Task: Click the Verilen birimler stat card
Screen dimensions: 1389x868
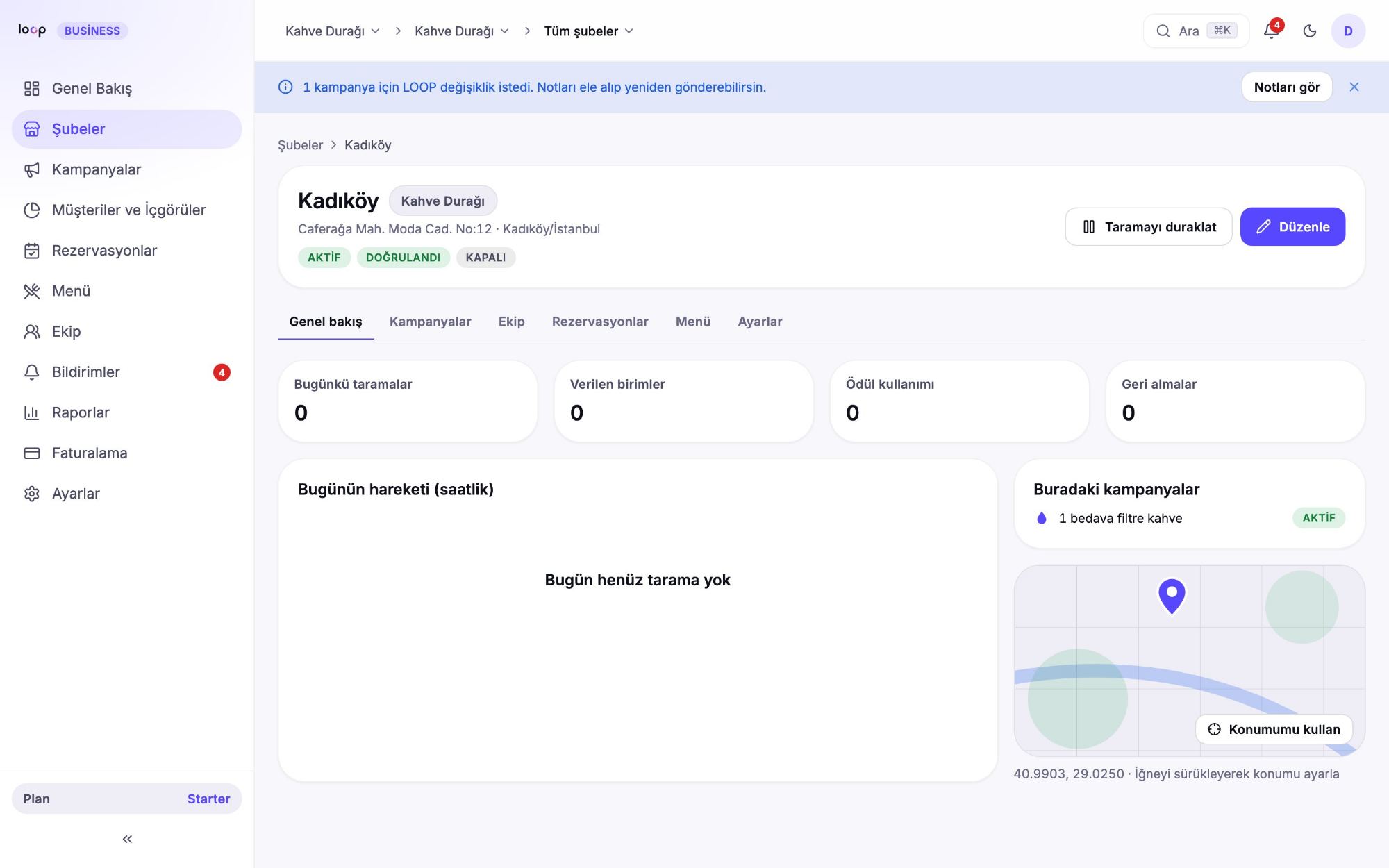Action: (x=683, y=401)
